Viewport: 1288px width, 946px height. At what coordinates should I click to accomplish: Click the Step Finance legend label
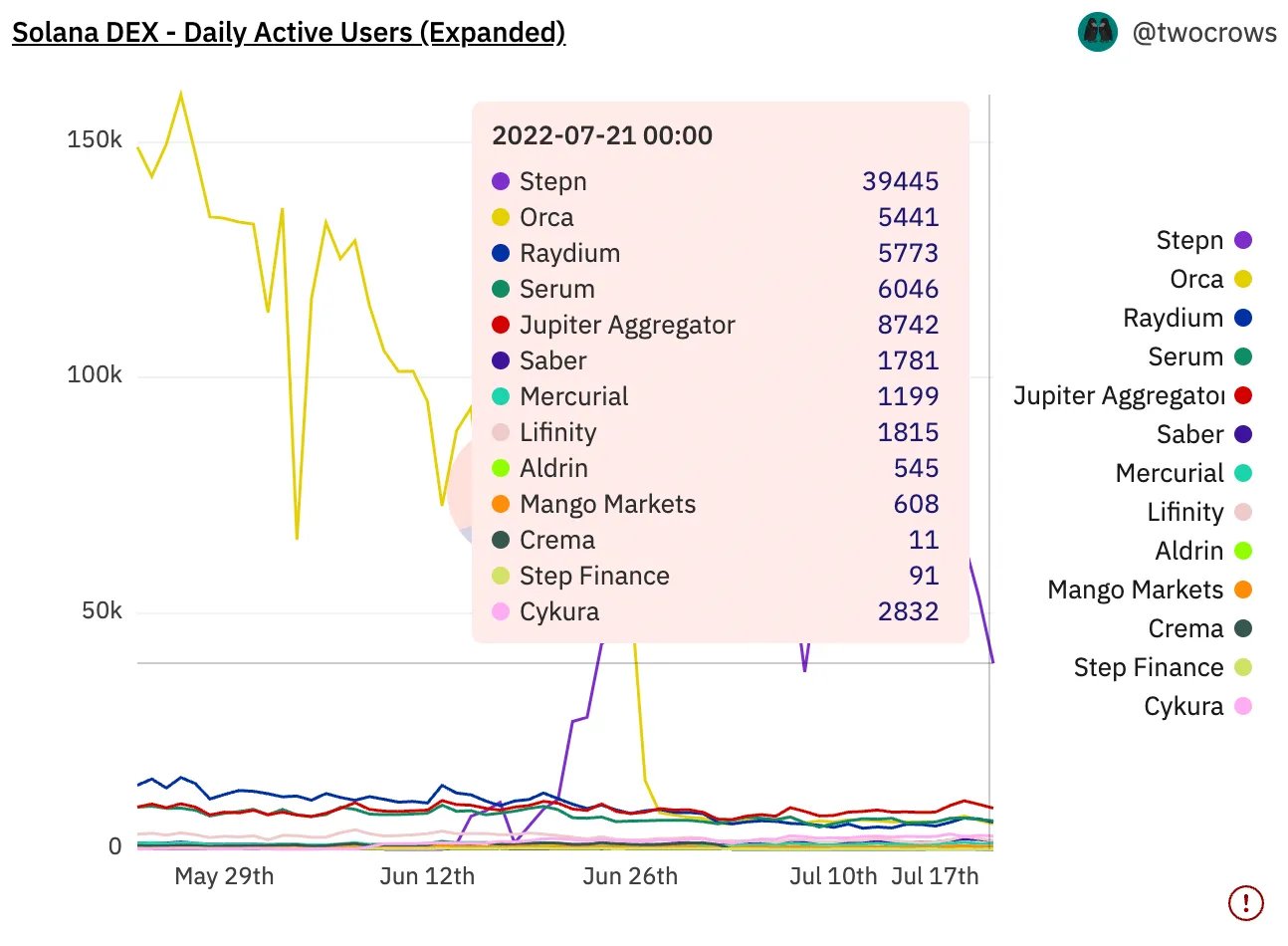1149,667
